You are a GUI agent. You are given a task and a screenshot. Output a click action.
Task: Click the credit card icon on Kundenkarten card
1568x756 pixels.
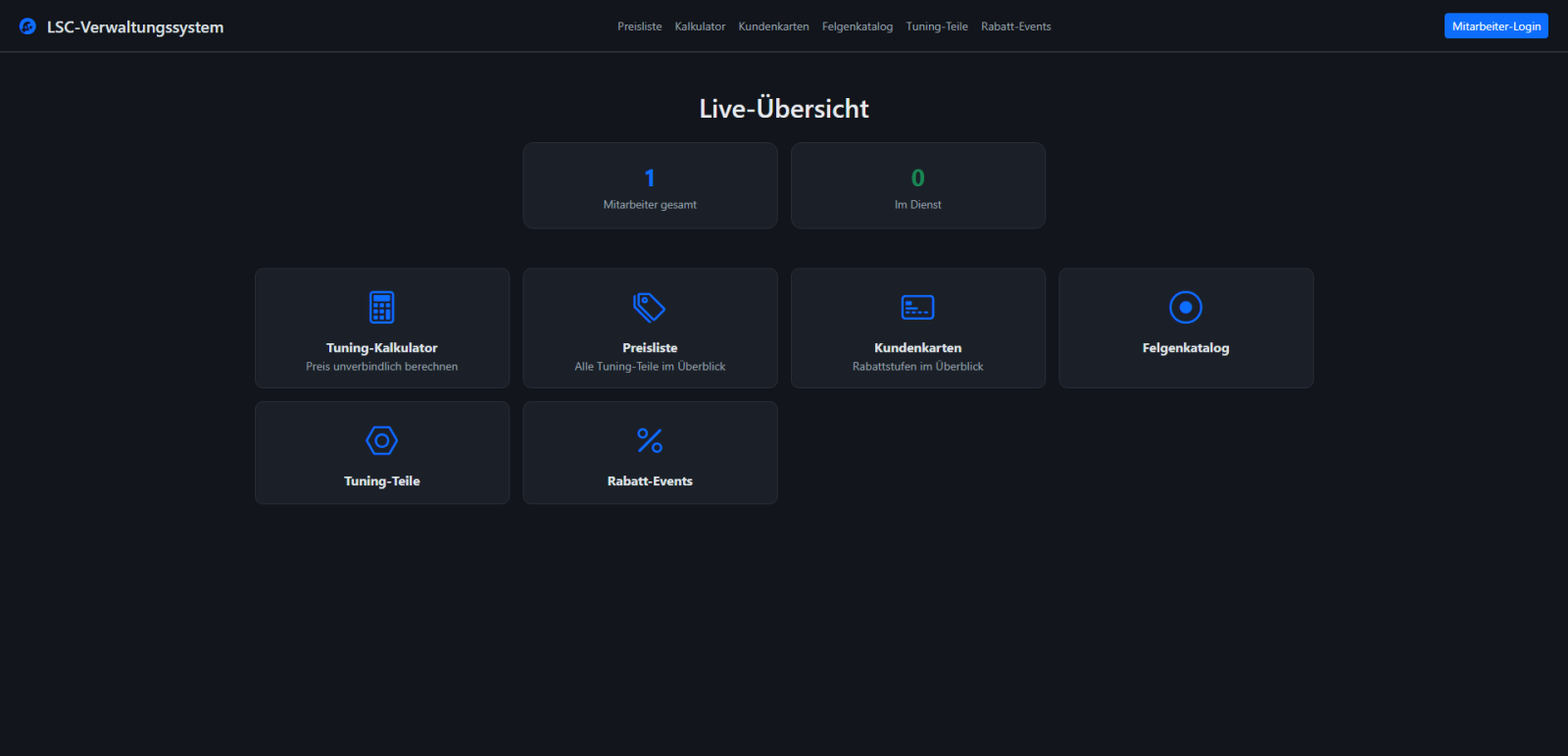click(918, 307)
